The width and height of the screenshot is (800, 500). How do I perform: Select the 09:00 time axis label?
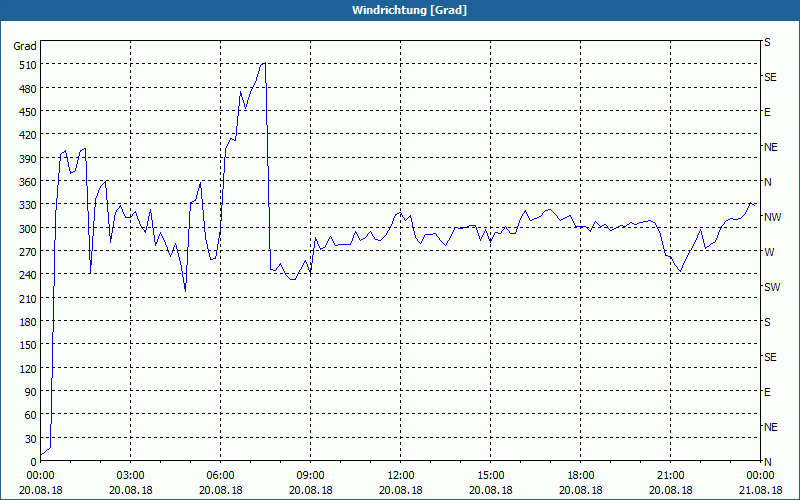[310, 476]
